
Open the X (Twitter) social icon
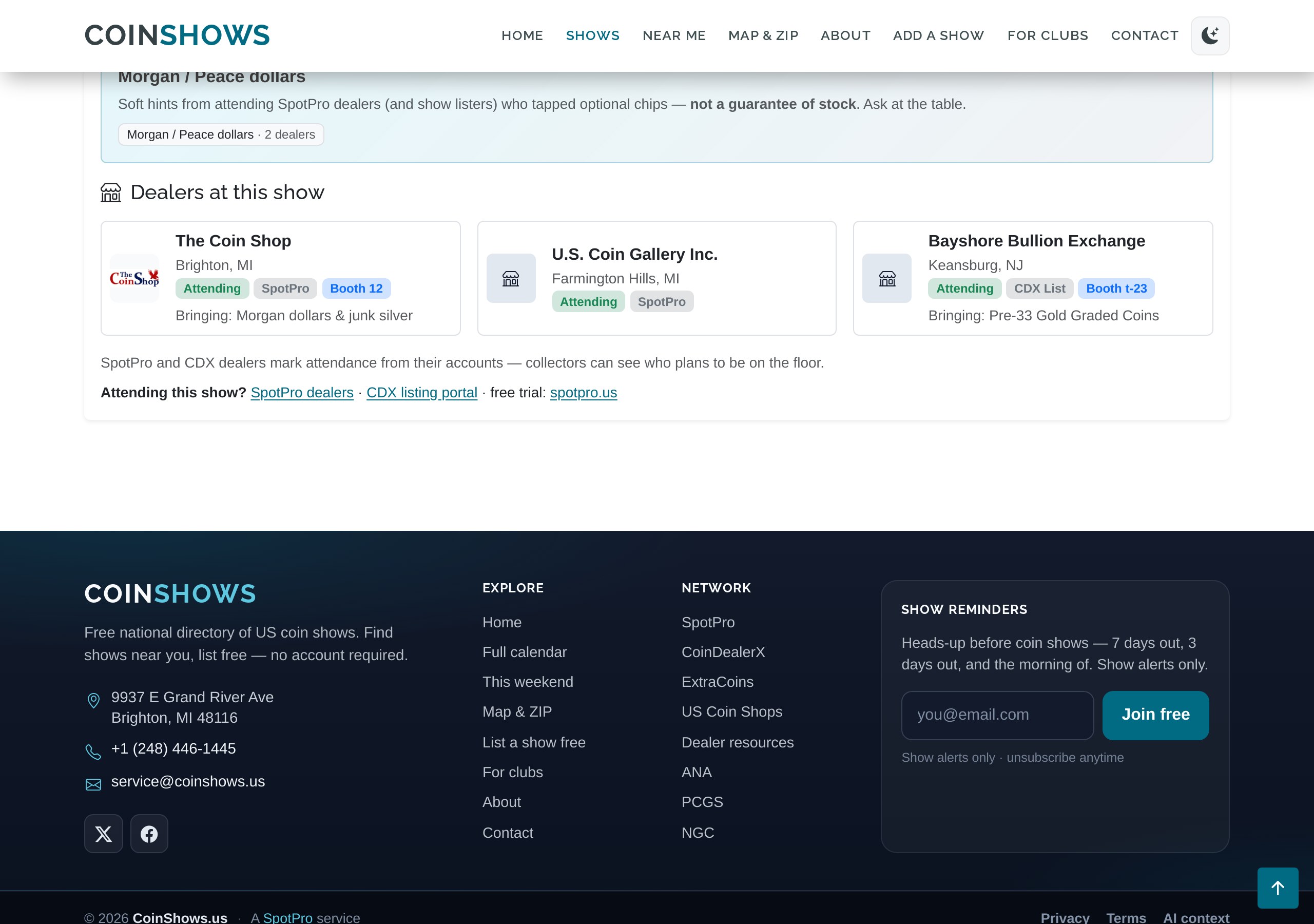(x=104, y=834)
